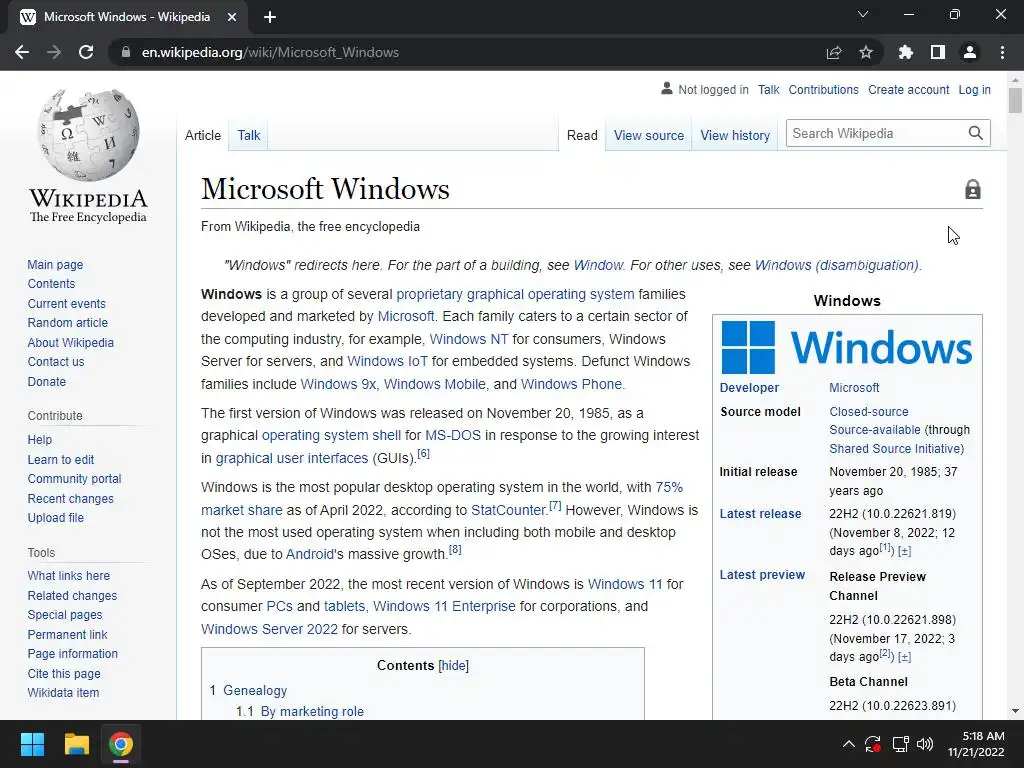Open the Chrome three-dot menu
Image resolution: width=1024 pixels, height=768 pixels.
click(x=1002, y=52)
